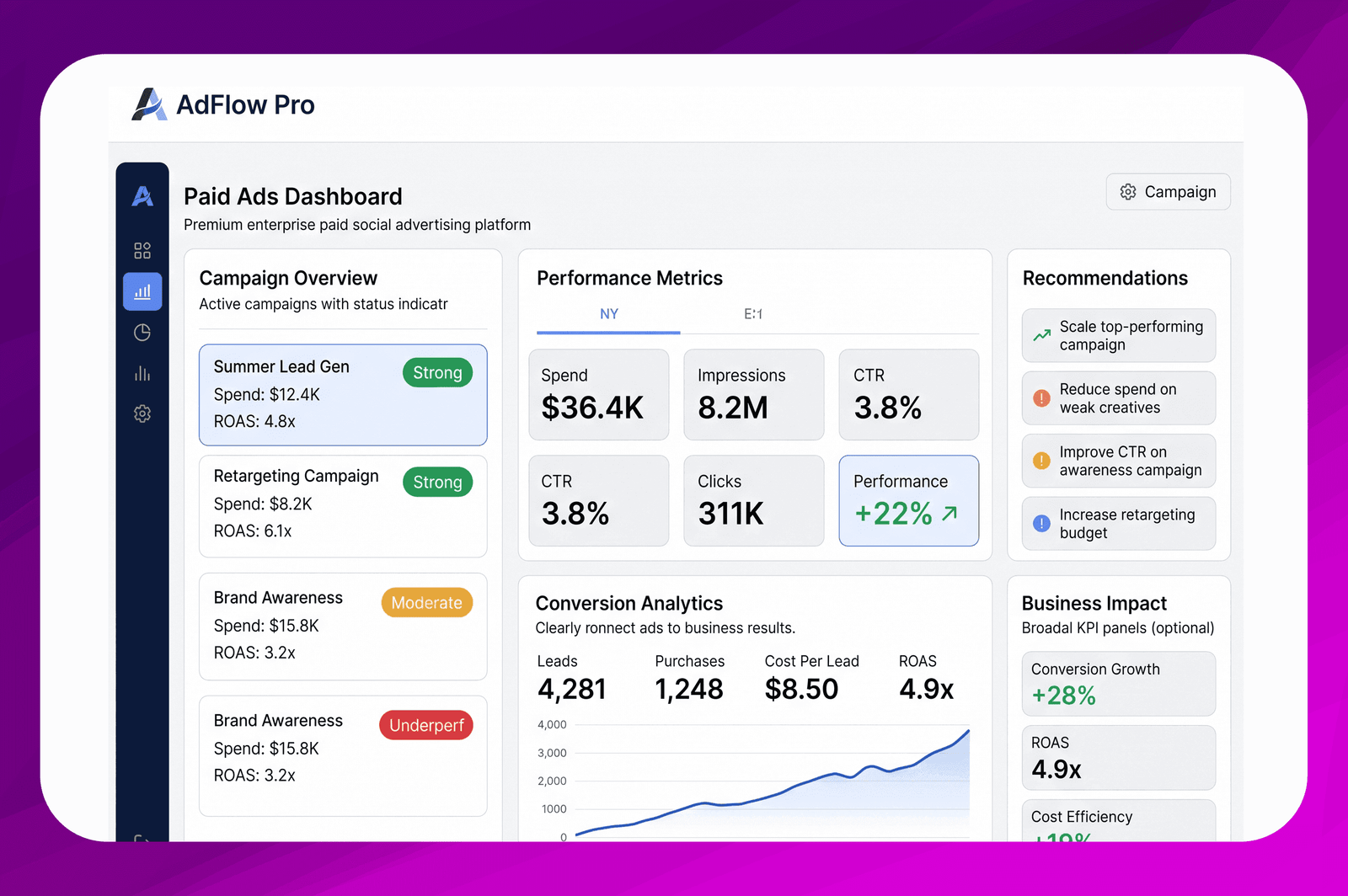Switch to the E:1 tab
Image resolution: width=1348 pixels, height=896 pixels.
pos(753,314)
